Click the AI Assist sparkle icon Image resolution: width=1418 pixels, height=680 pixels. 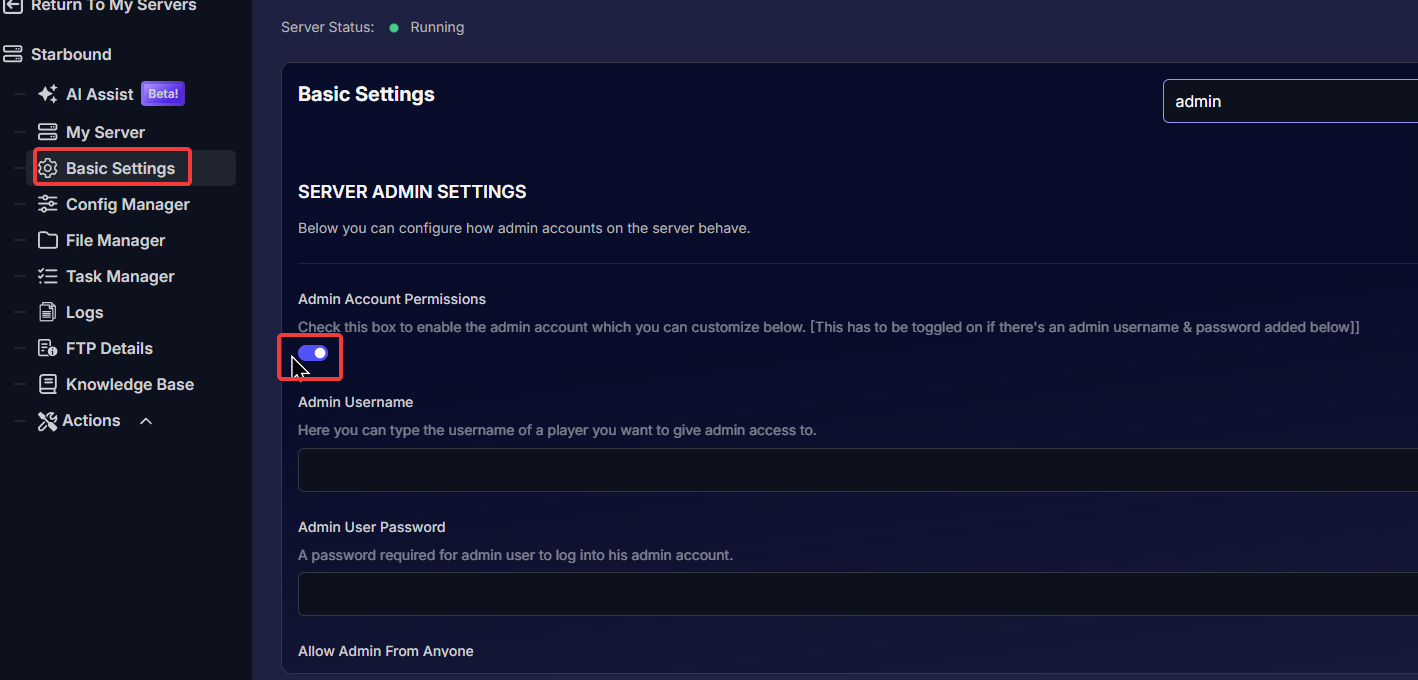click(x=47, y=94)
